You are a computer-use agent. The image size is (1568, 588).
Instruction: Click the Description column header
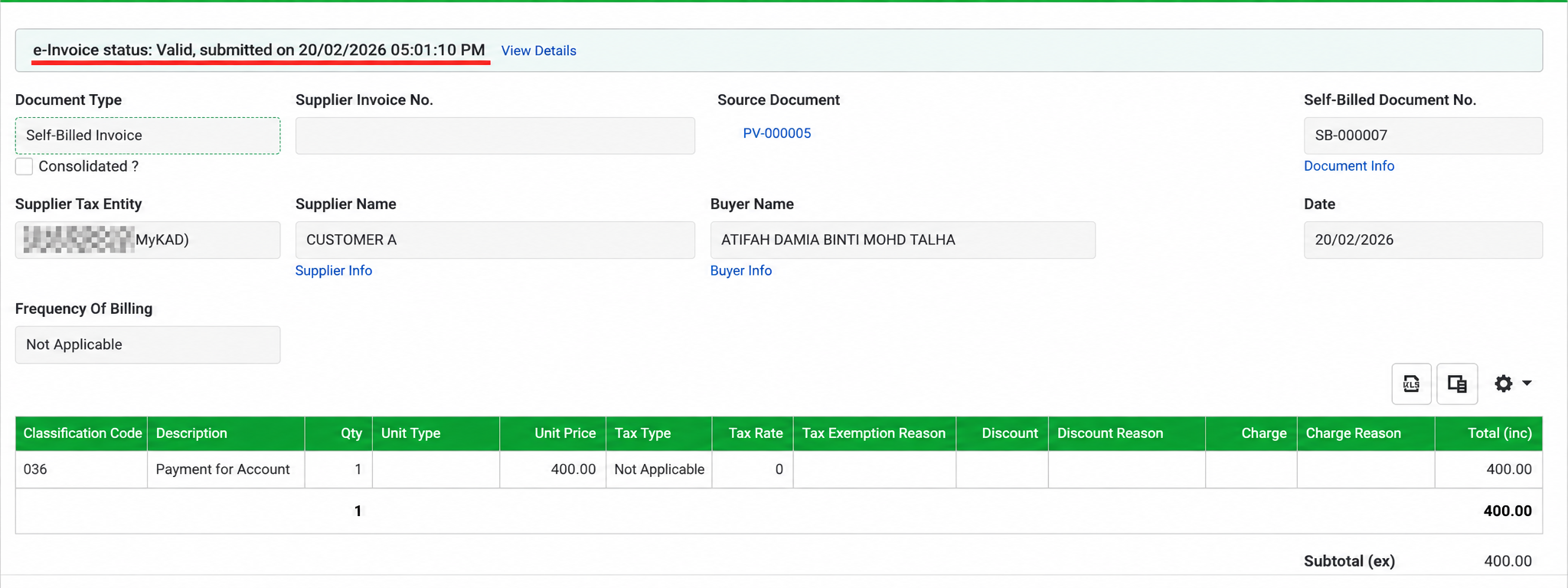[x=226, y=433]
